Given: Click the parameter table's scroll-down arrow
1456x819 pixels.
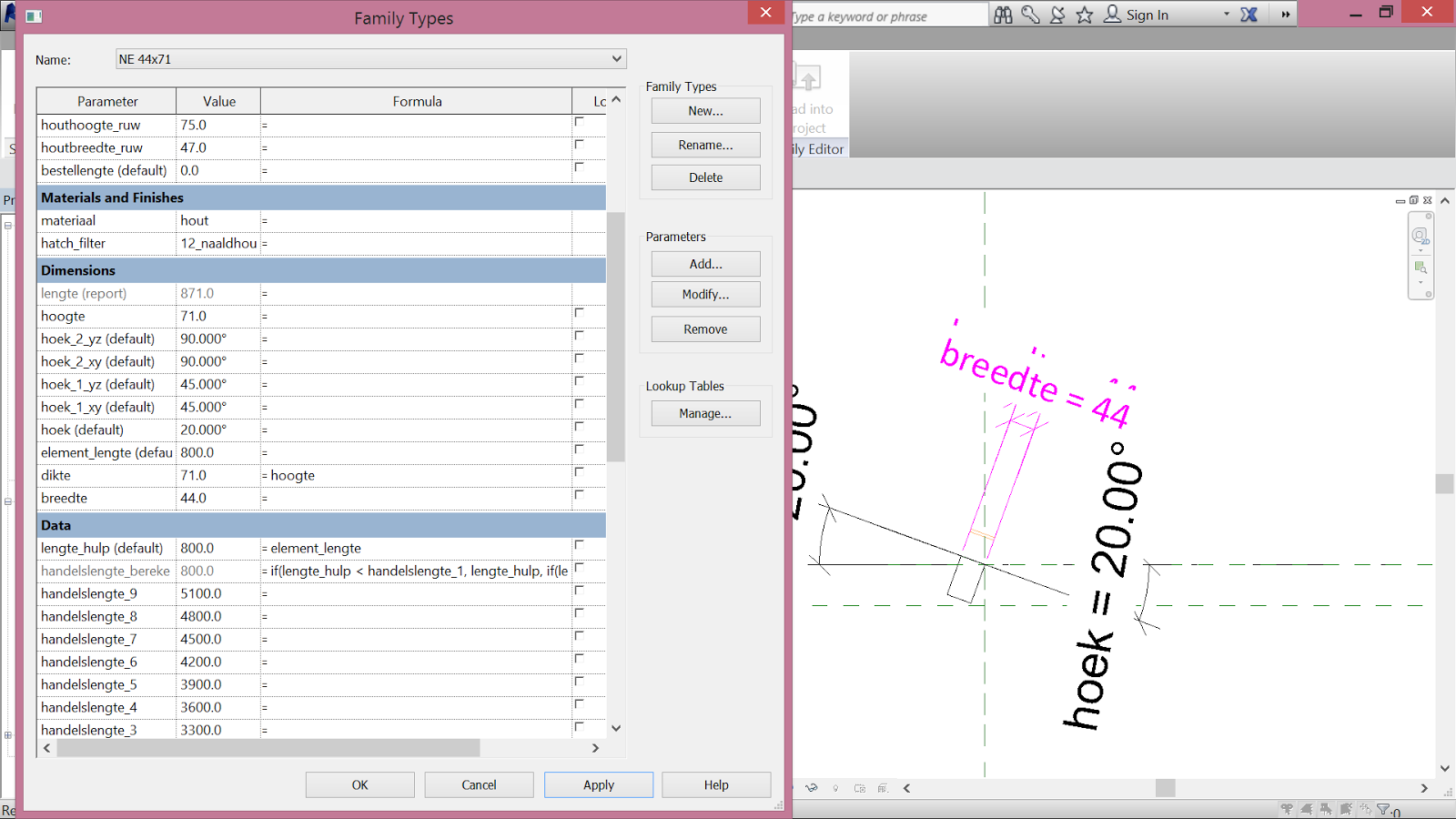Looking at the screenshot, I should 616,728.
